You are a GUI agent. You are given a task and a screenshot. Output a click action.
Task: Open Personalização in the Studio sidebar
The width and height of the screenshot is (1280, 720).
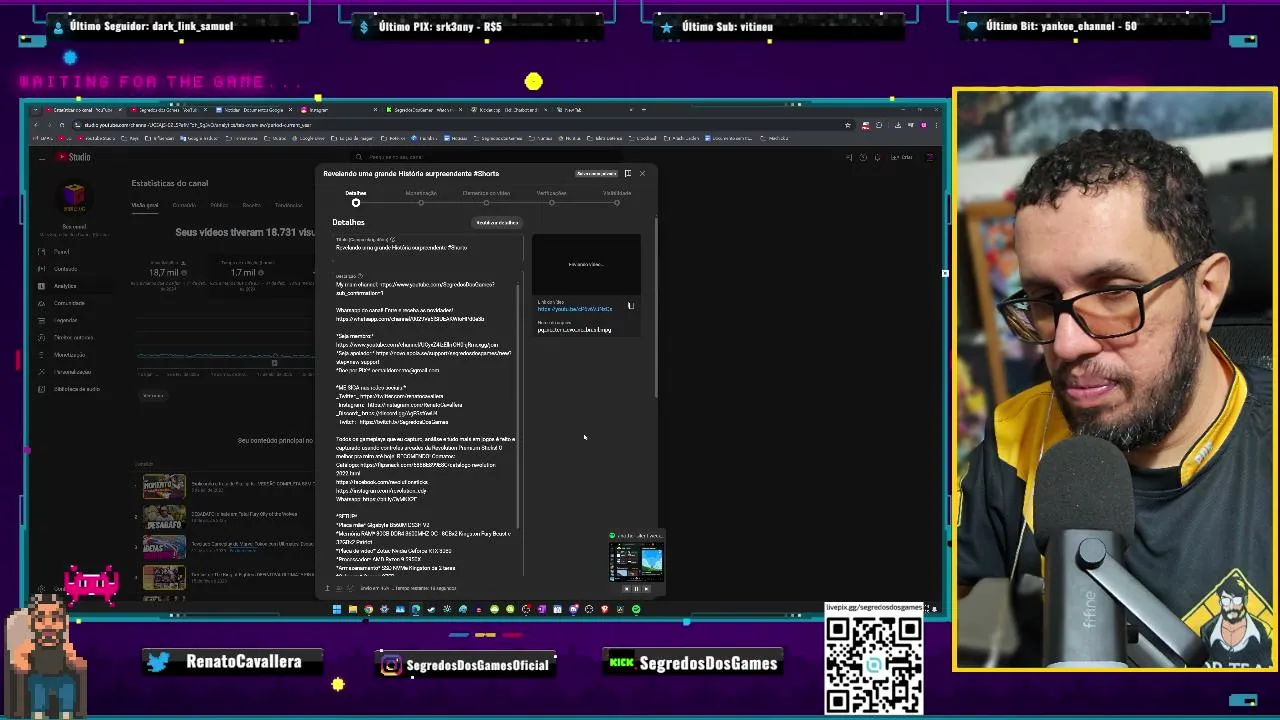click(x=72, y=371)
